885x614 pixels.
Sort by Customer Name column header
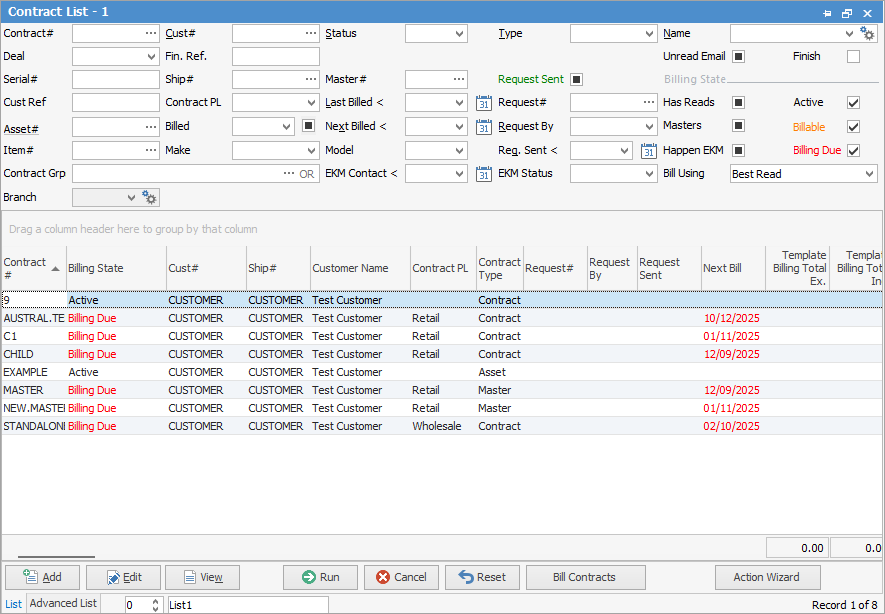tap(360, 269)
